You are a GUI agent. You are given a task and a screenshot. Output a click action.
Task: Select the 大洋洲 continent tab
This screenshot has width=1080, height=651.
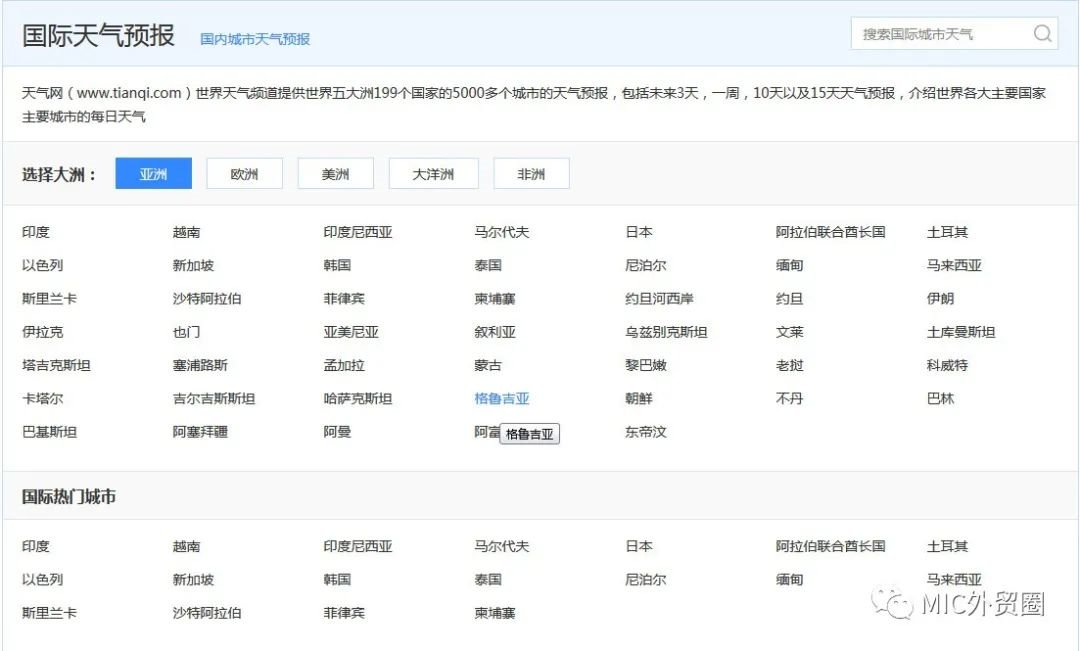[433, 172]
